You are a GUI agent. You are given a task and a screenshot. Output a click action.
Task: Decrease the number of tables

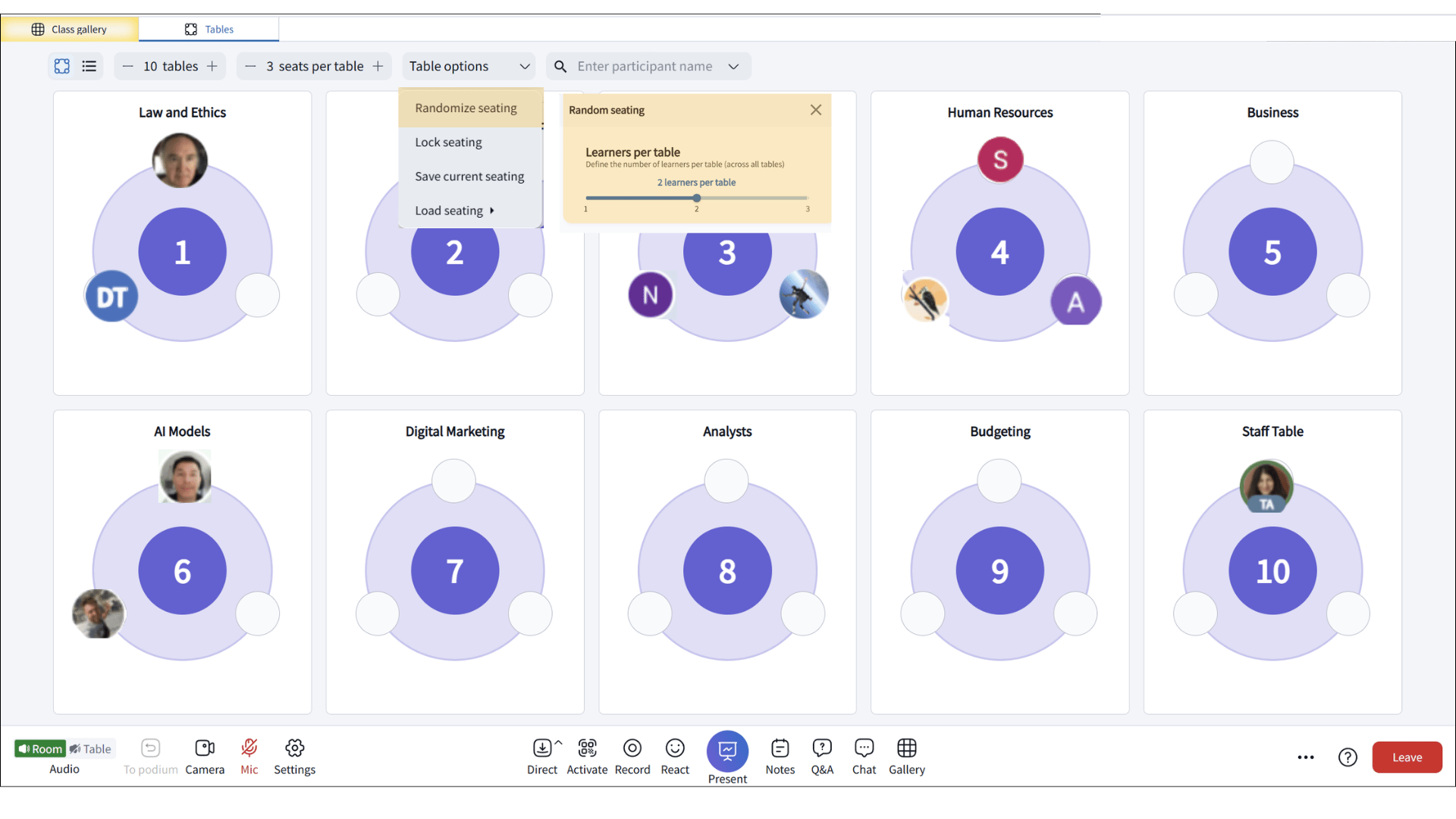pyautogui.click(x=128, y=67)
